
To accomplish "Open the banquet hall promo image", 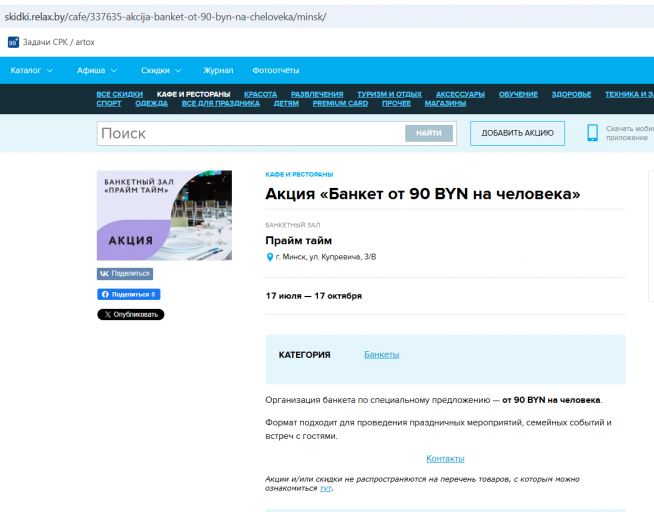I will (x=164, y=215).
